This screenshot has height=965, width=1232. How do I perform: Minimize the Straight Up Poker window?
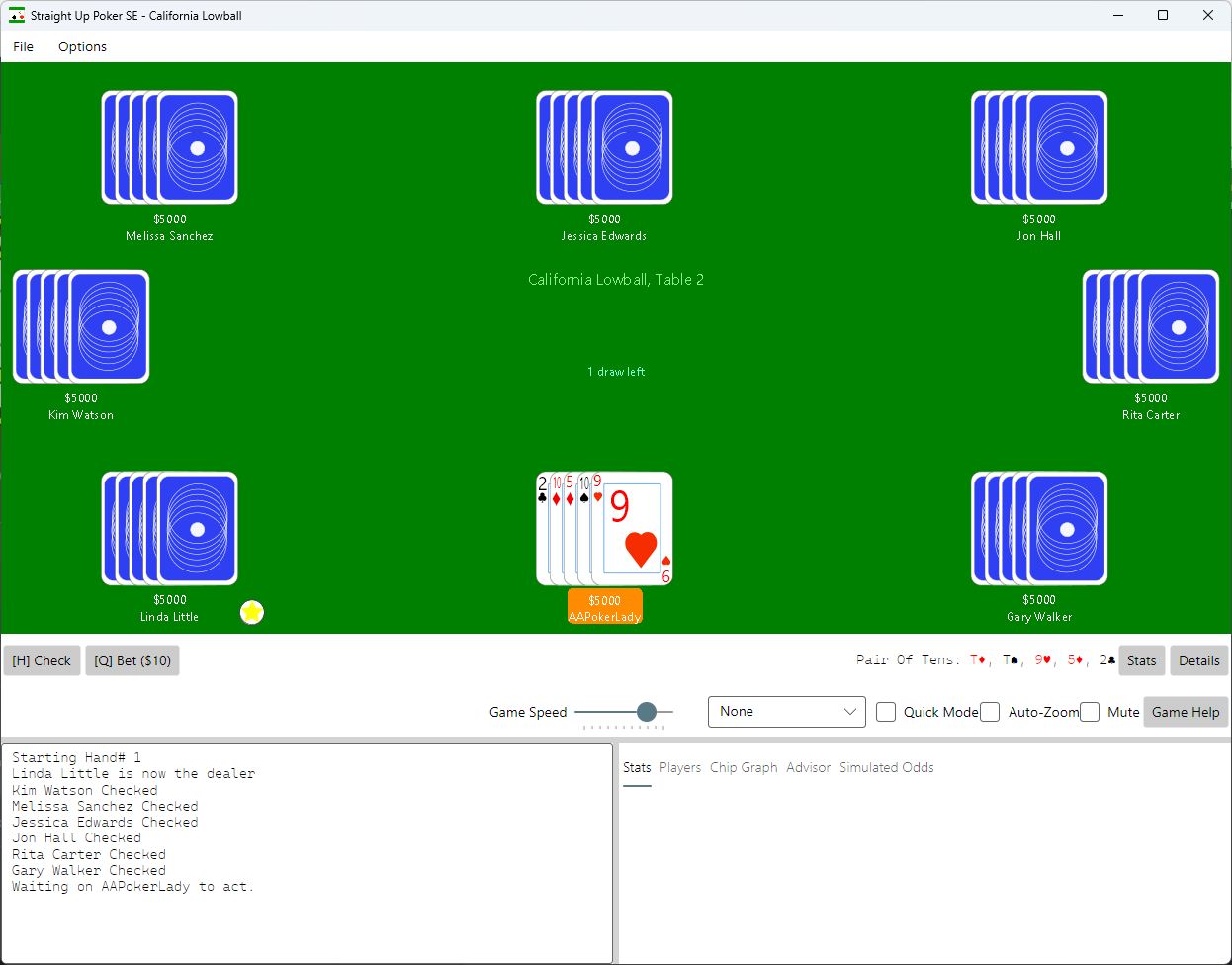coord(1118,15)
